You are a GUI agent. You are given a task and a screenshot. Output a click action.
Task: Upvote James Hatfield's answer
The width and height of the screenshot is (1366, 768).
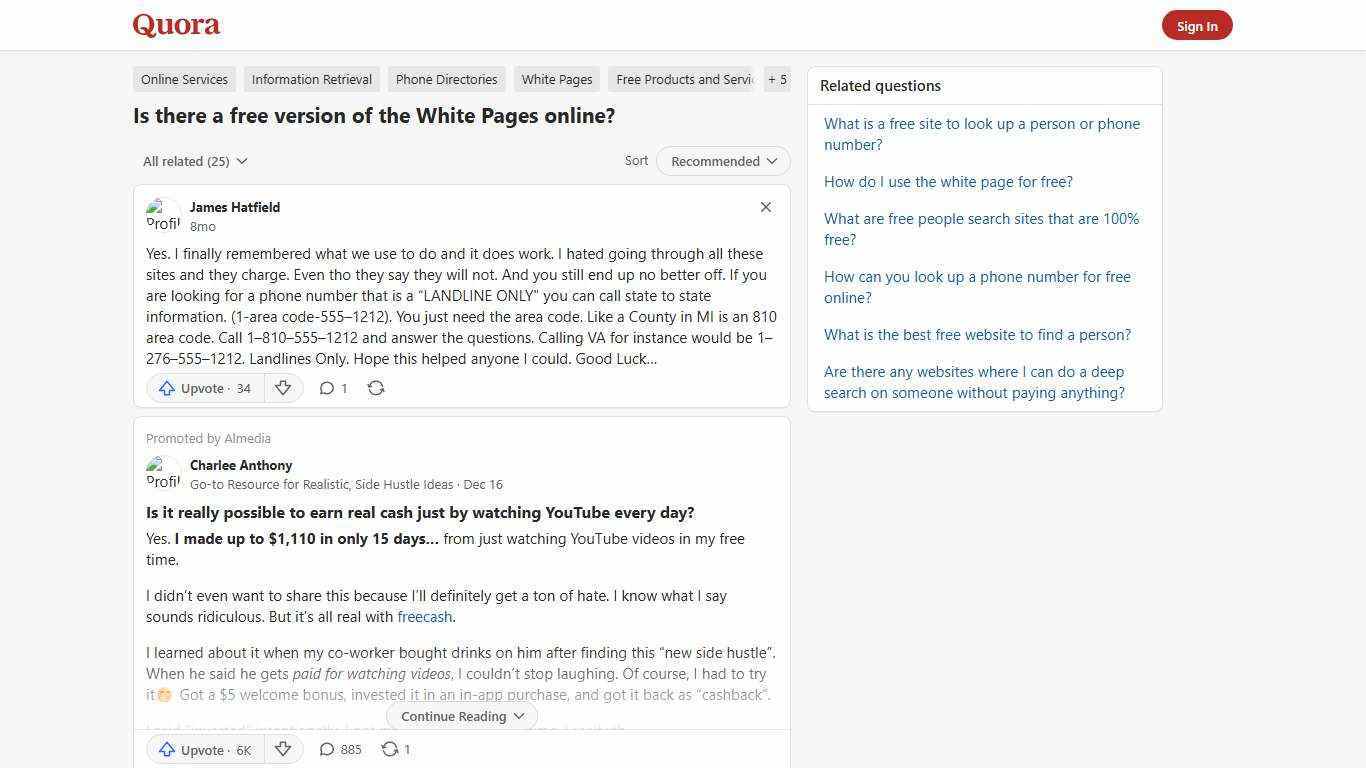point(203,388)
